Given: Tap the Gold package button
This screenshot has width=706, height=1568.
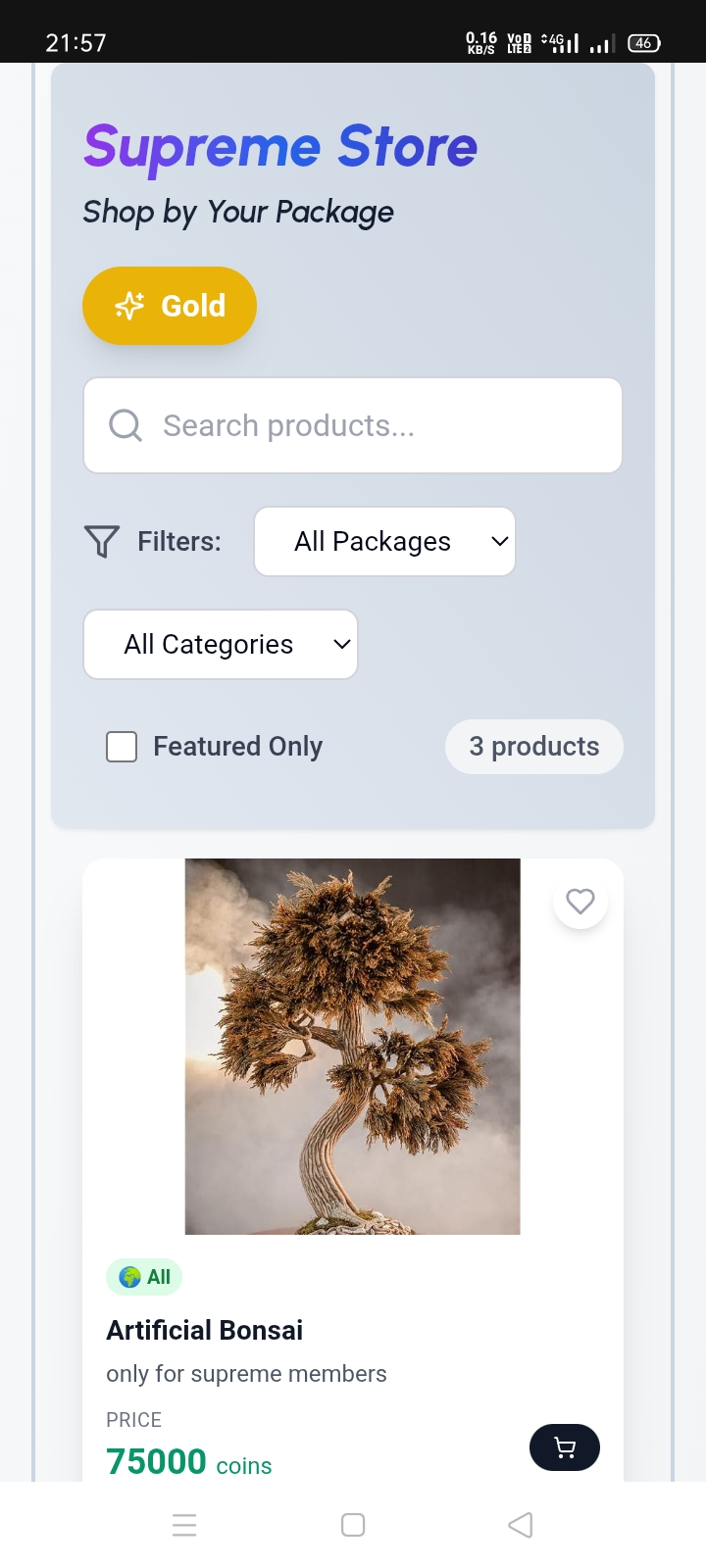Looking at the screenshot, I should [x=170, y=306].
